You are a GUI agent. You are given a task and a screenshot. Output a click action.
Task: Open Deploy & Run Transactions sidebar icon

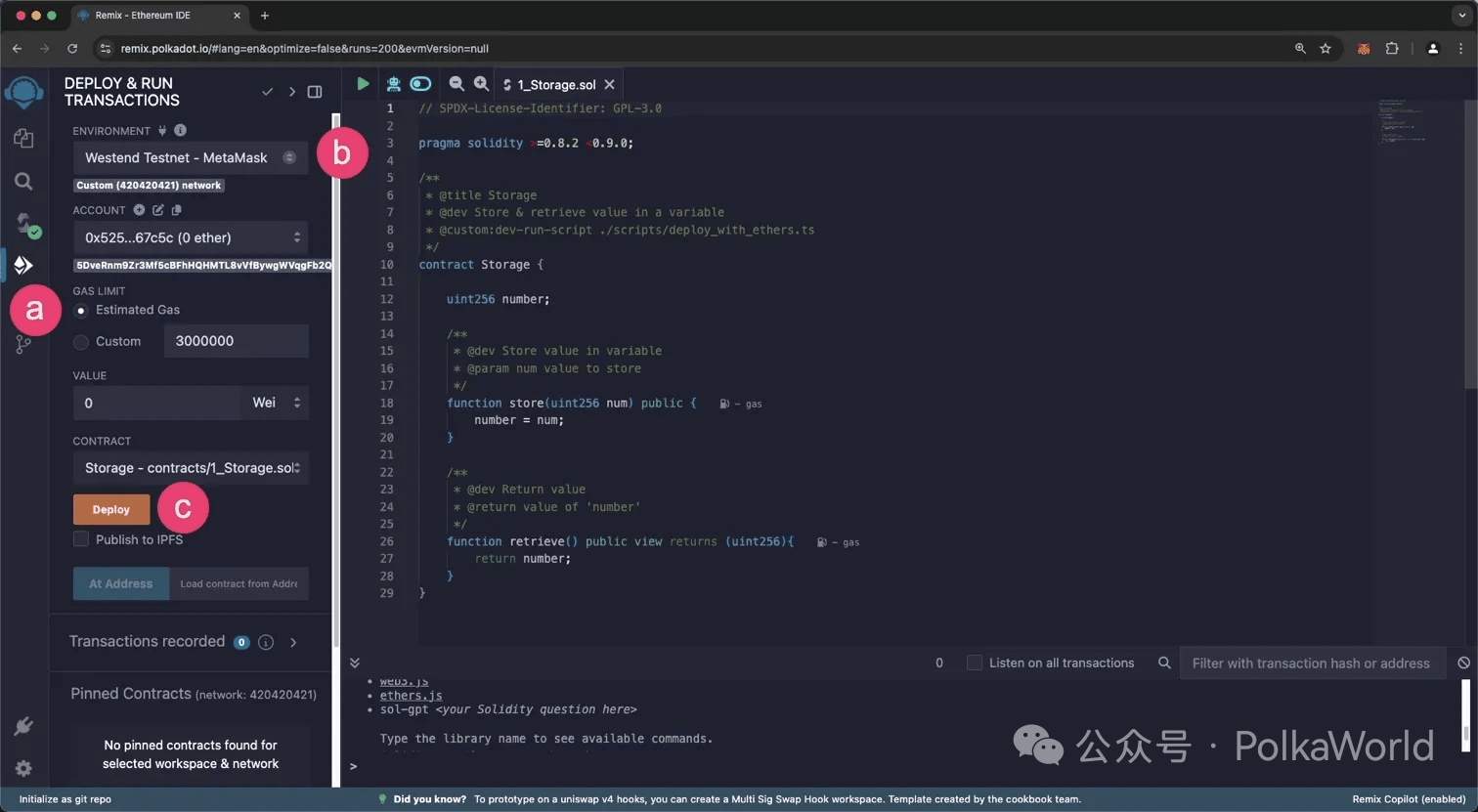point(23,265)
